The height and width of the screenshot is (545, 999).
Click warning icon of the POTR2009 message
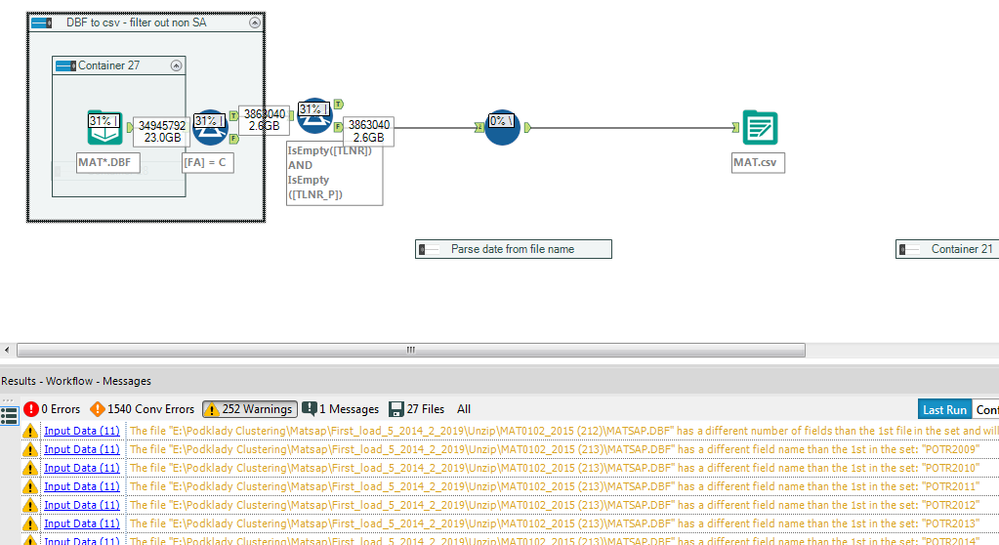point(30,450)
